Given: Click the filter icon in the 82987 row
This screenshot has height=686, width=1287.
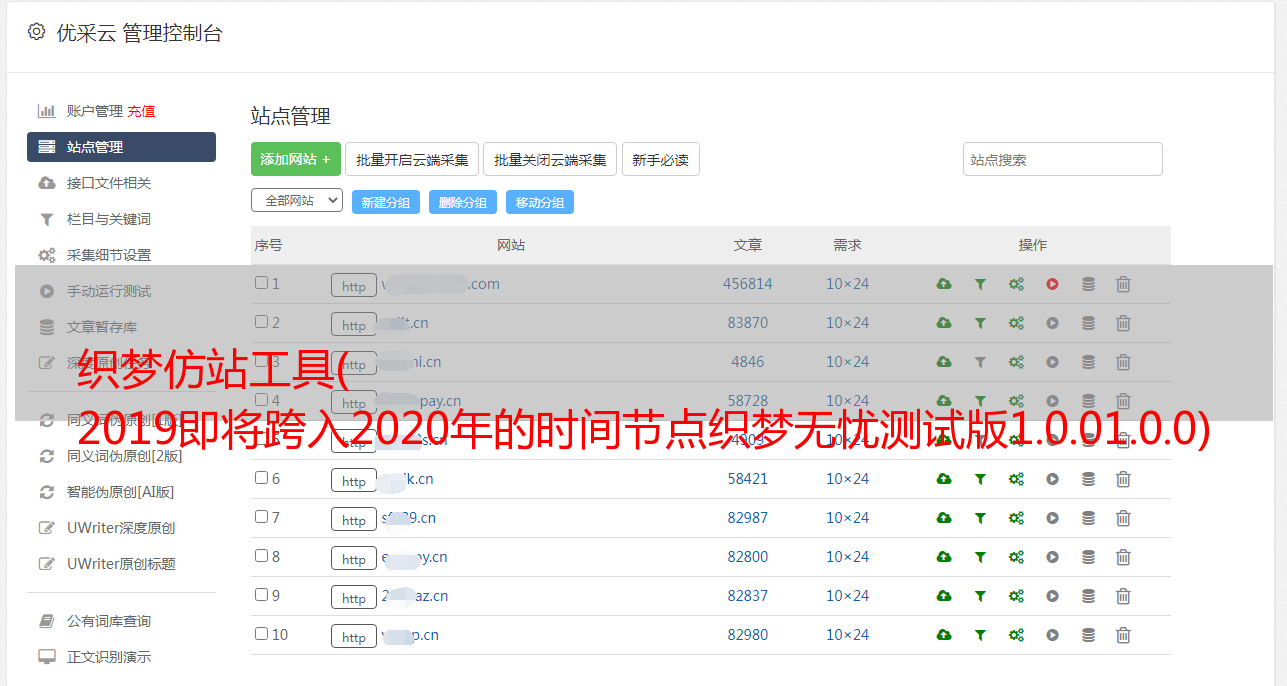Looking at the screenshot, I should pos(980,518).
